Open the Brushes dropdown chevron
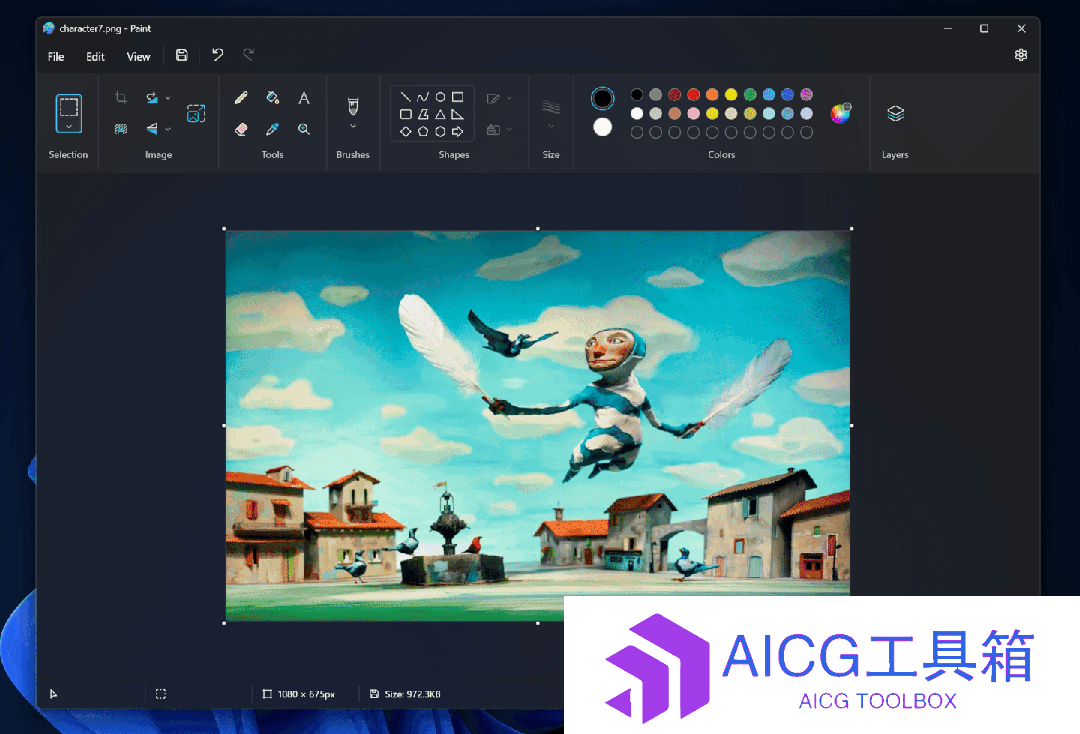Screen dimensions: 1080x734 (353, 127)
